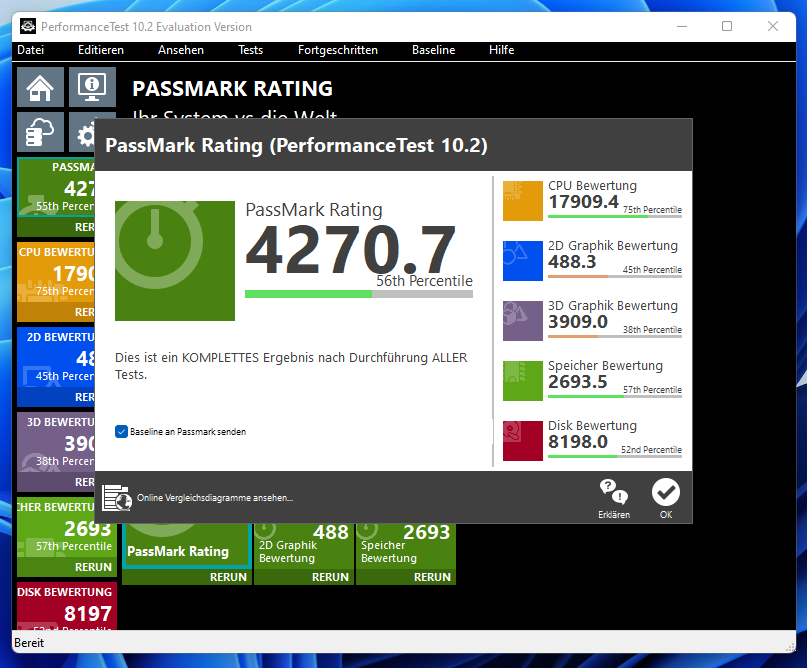Select the orange CPU Bewertung icon

point(521,201)
